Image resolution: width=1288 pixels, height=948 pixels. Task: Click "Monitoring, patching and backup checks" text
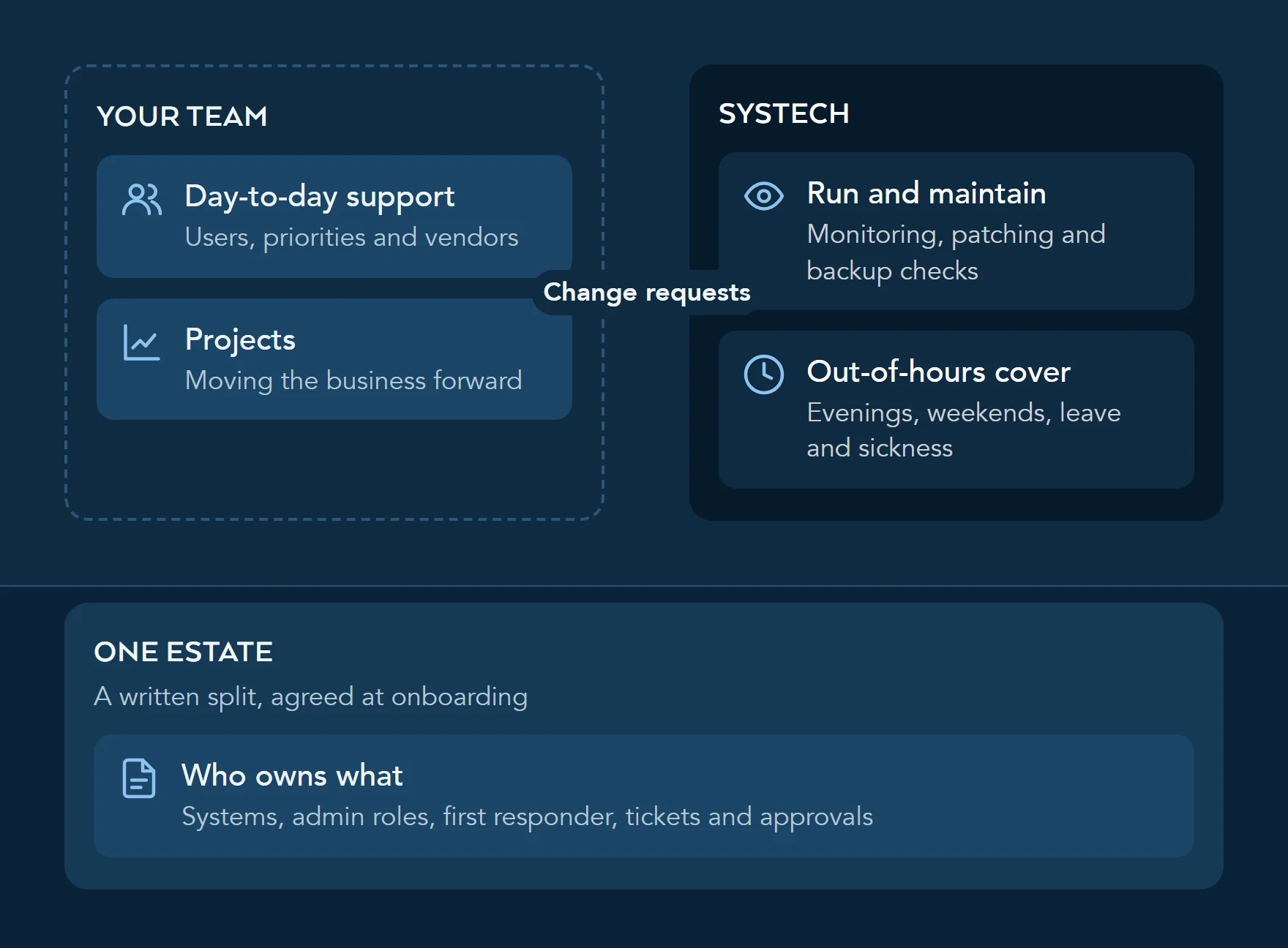click(956, 252)
